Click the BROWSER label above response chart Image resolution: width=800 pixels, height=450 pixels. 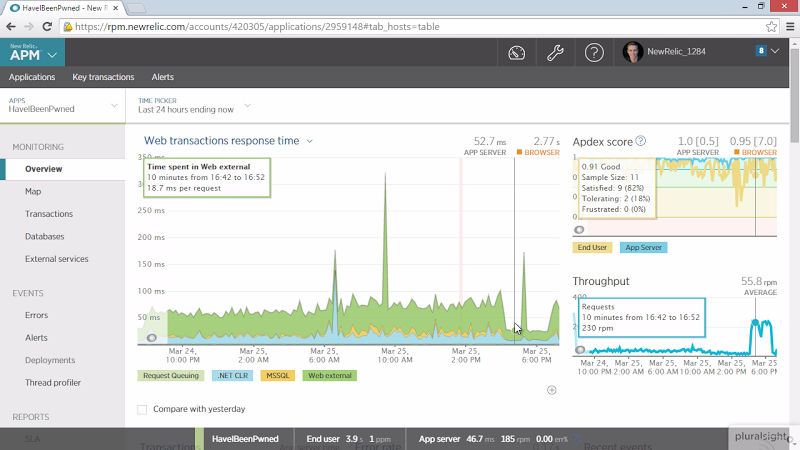[538, 153]
